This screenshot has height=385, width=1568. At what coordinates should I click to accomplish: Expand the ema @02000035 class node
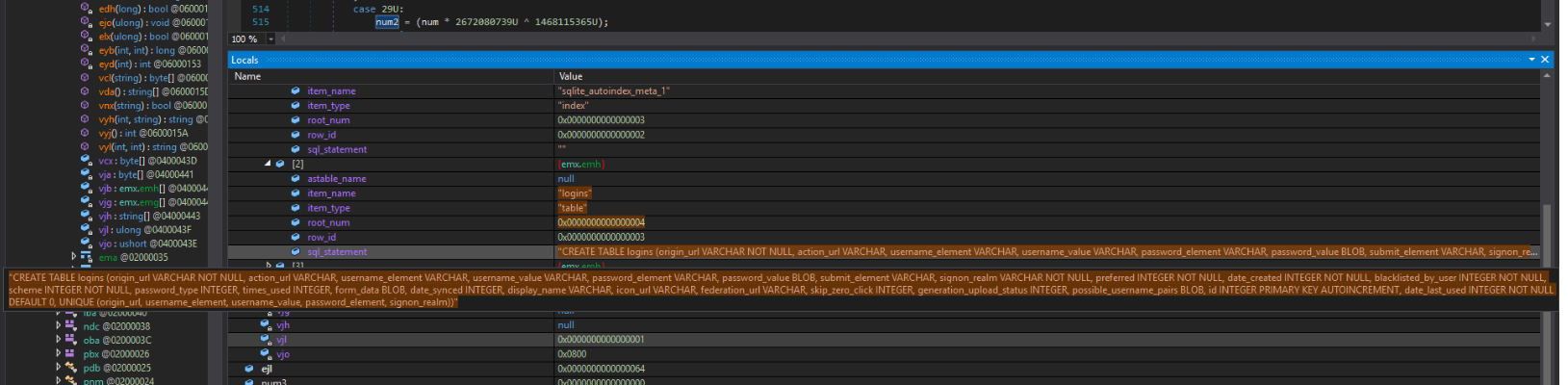(x=74, y=257)
